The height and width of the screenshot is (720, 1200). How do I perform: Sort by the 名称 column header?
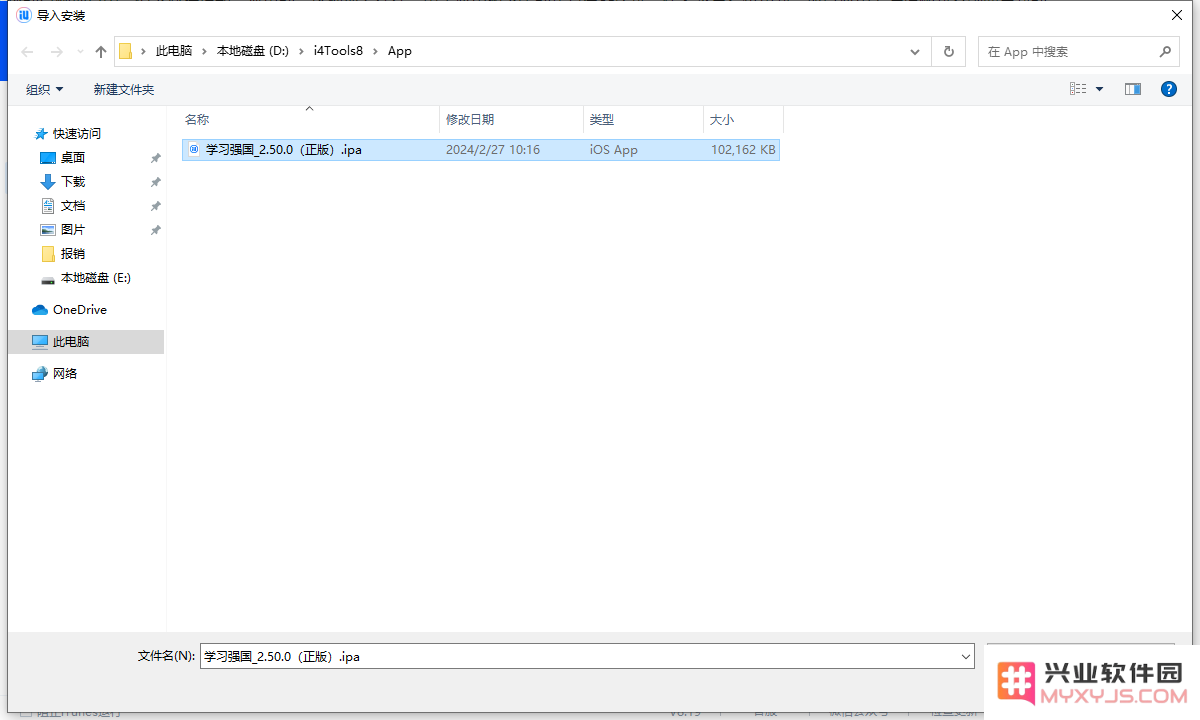309,119
